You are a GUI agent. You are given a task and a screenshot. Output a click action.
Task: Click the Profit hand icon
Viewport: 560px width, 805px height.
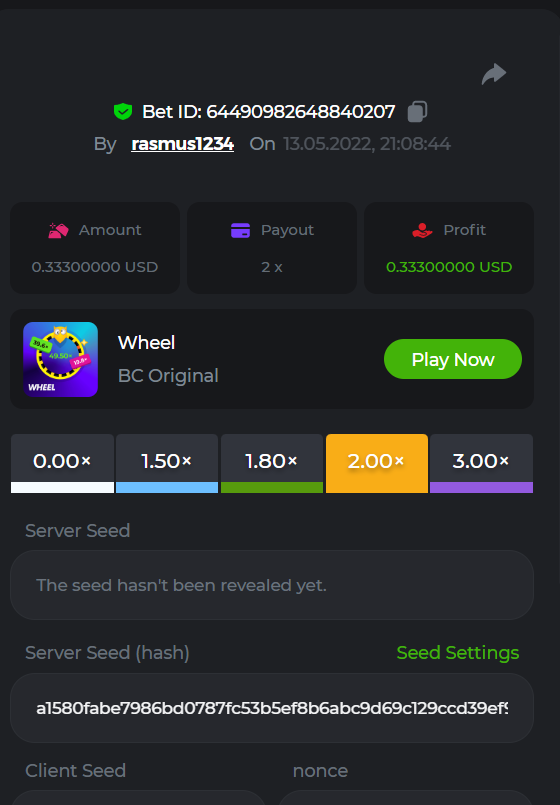(422, 231)
